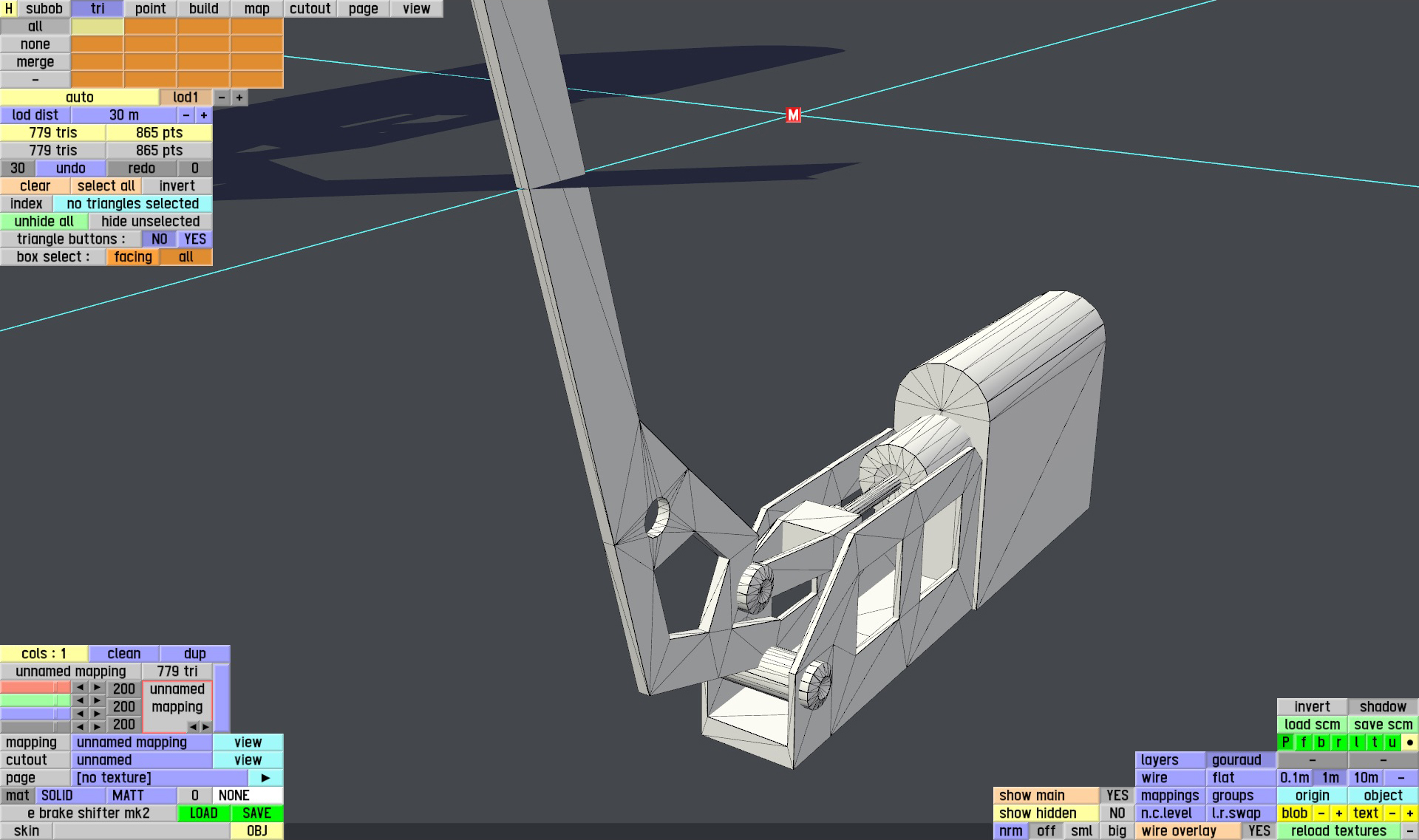Click the red color slider bar
This screenshot has width=1419, height=840.
pos(35,688)
